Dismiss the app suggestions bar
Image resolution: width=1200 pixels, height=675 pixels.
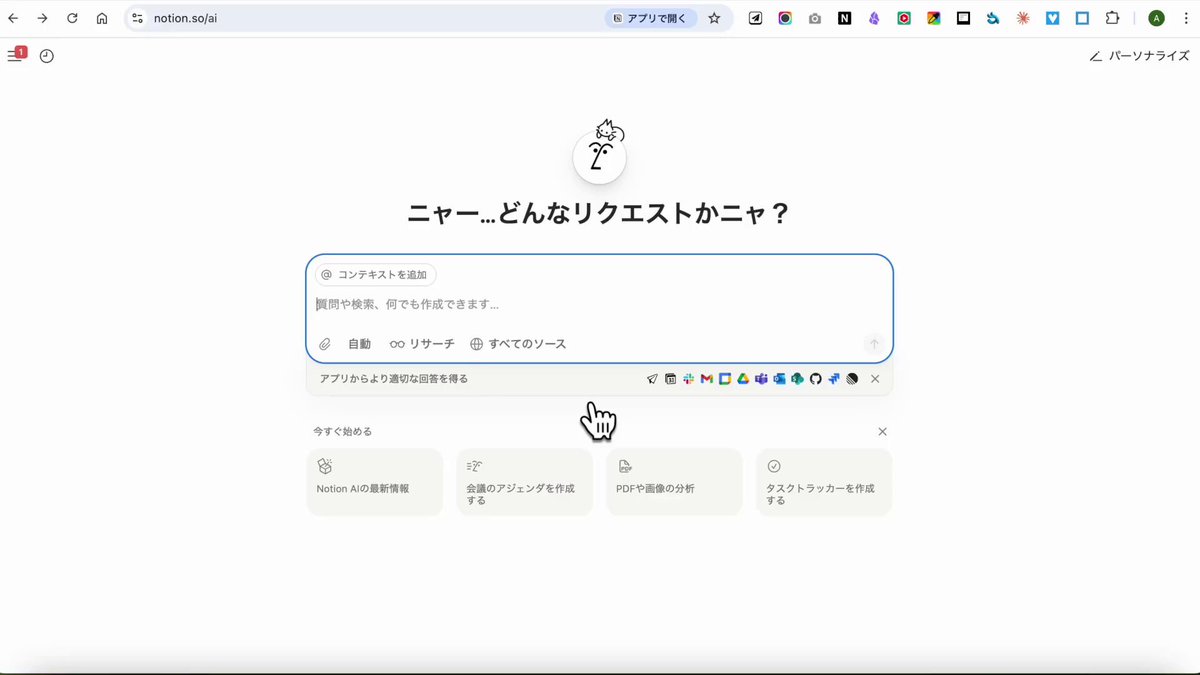[x=875, y=379]
